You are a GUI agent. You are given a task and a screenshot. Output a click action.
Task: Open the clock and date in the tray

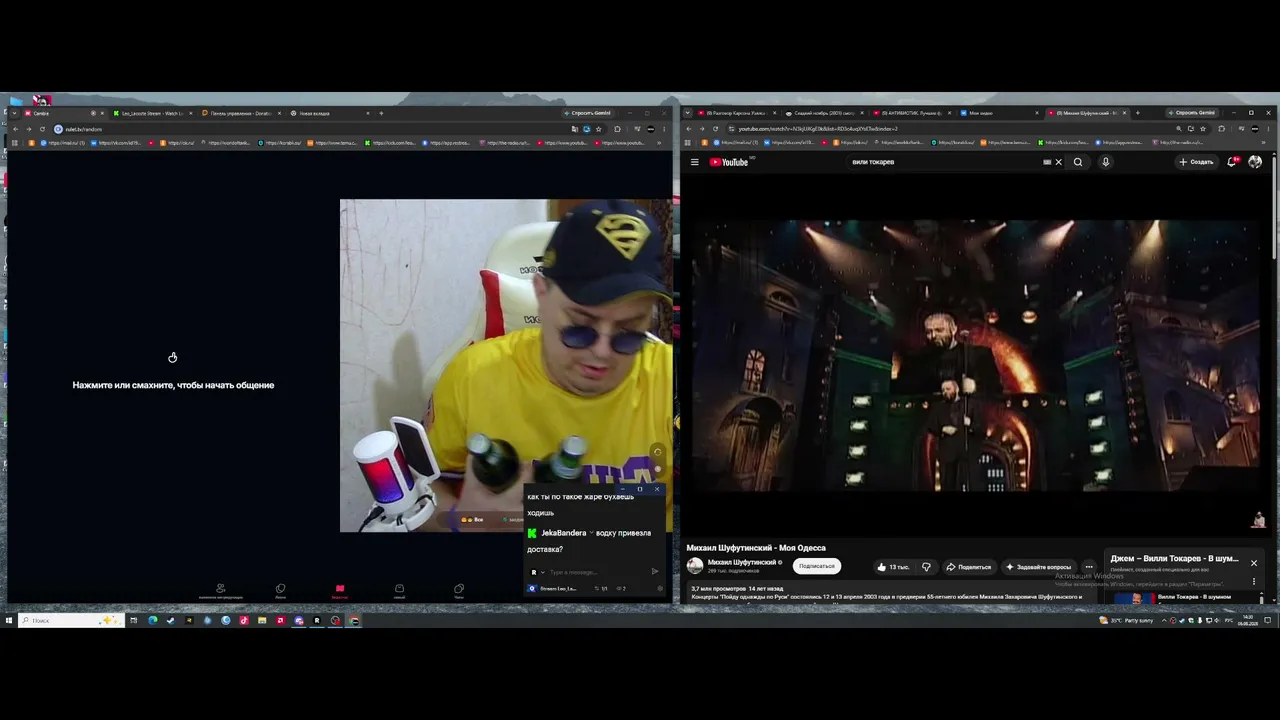coord(1248,620)
